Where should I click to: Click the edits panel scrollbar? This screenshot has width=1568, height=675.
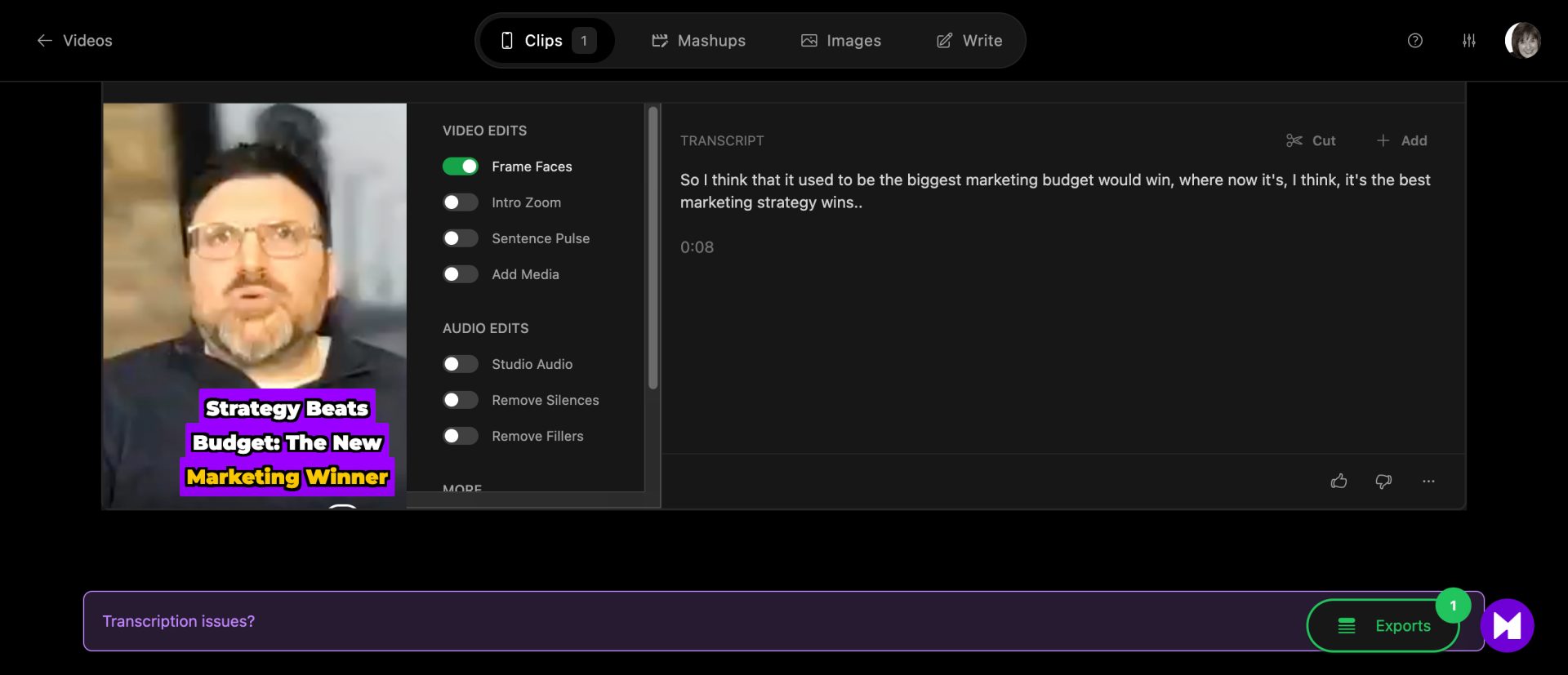pos(653,248)
